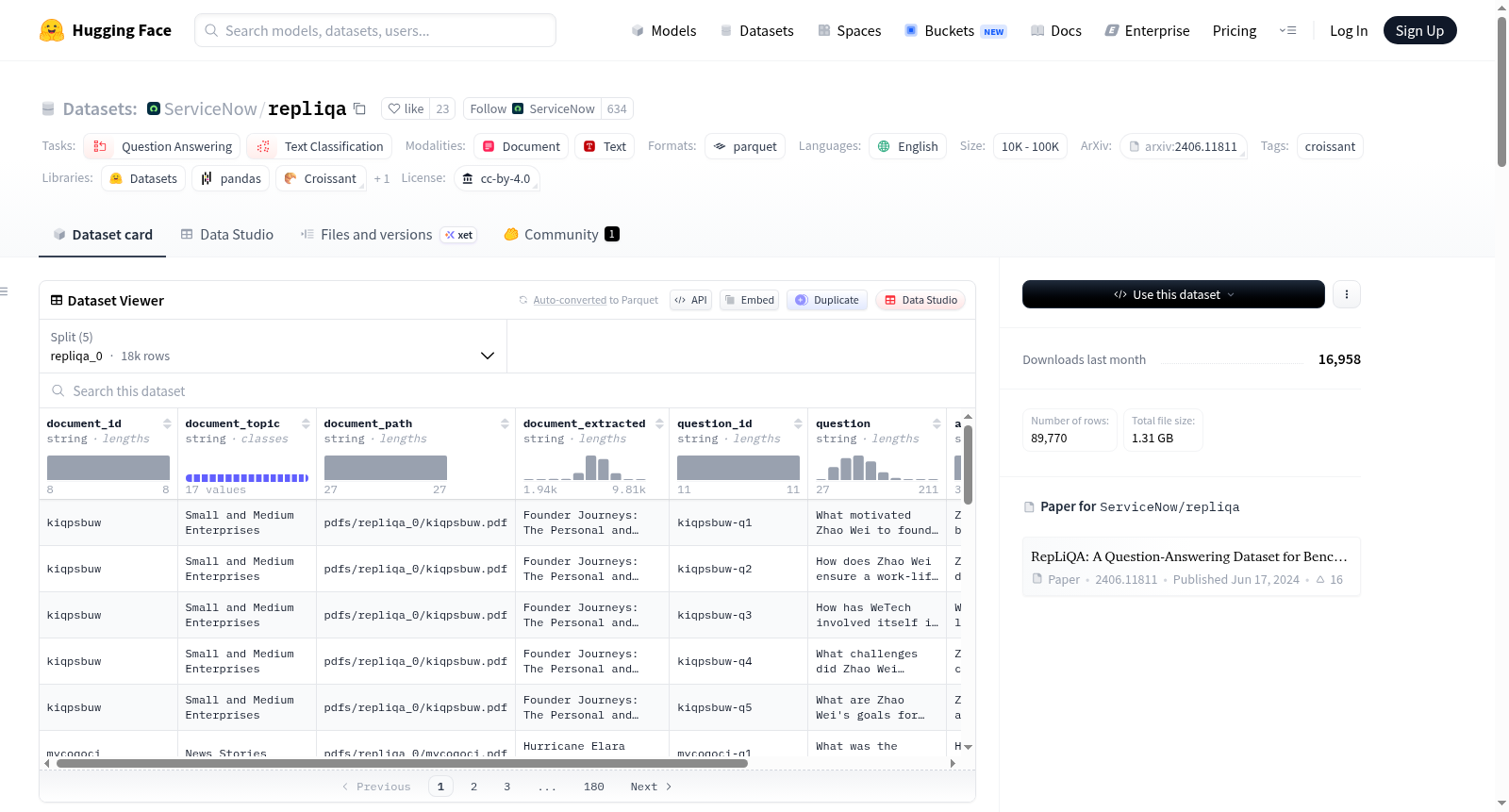
Task: Expand the Split repliqa_0 dropdown
Action: (x=273, y=346)
